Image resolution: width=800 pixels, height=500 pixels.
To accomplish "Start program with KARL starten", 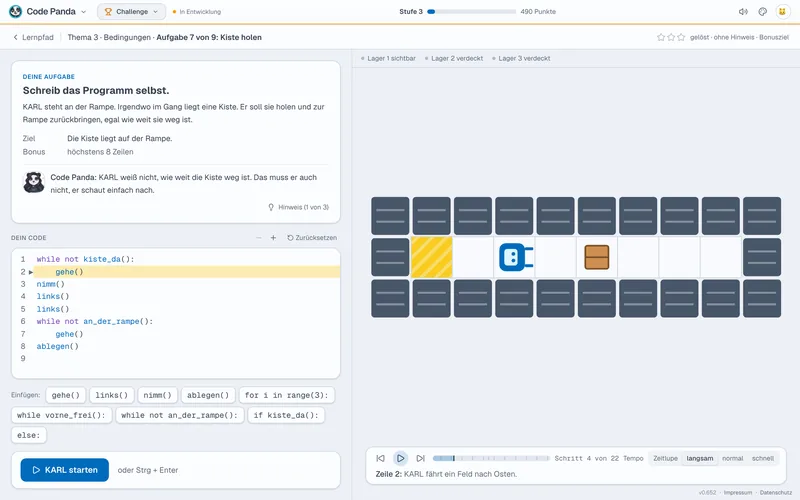I will point(65,470).
